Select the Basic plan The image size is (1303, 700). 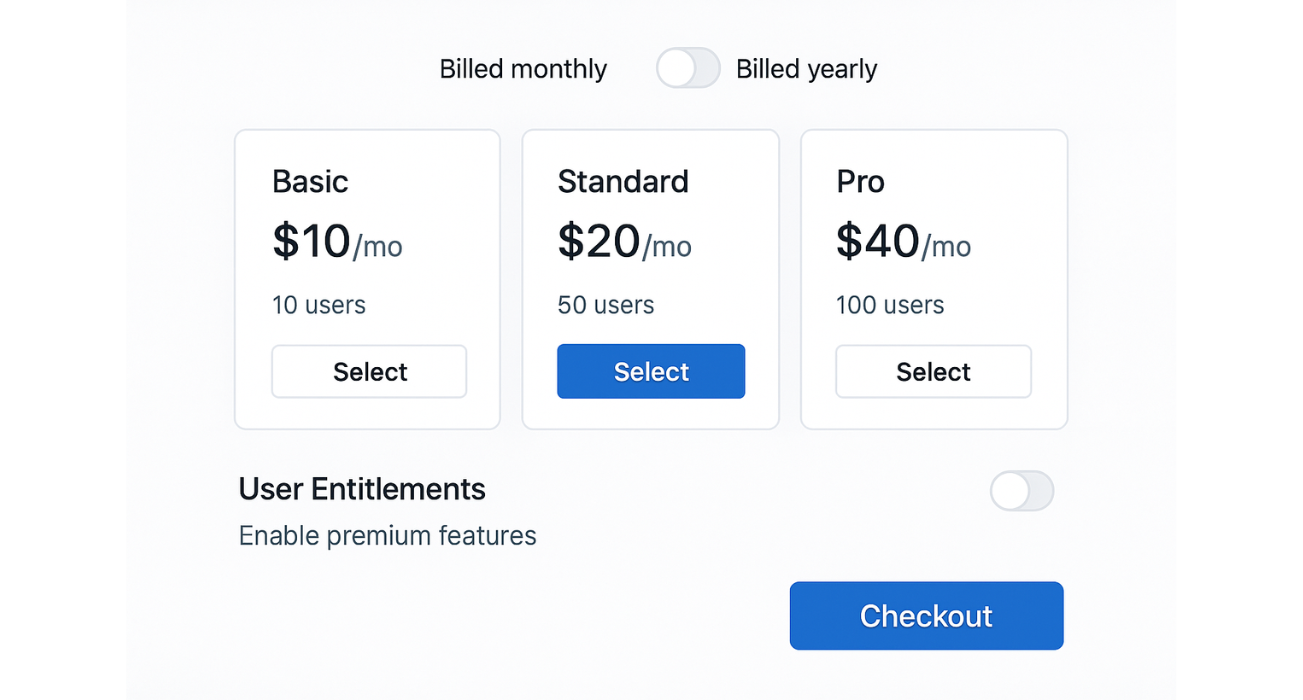coord(369,371)
